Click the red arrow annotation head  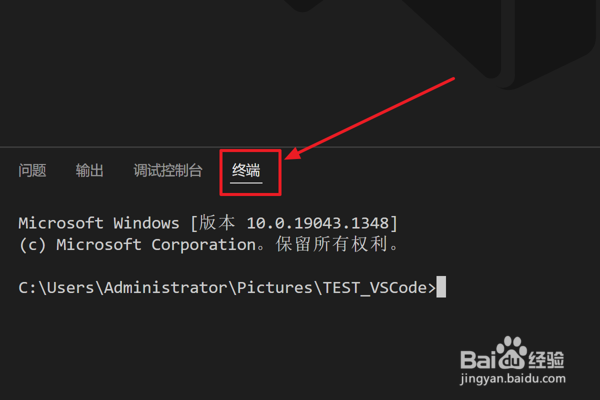click(291, 156)
